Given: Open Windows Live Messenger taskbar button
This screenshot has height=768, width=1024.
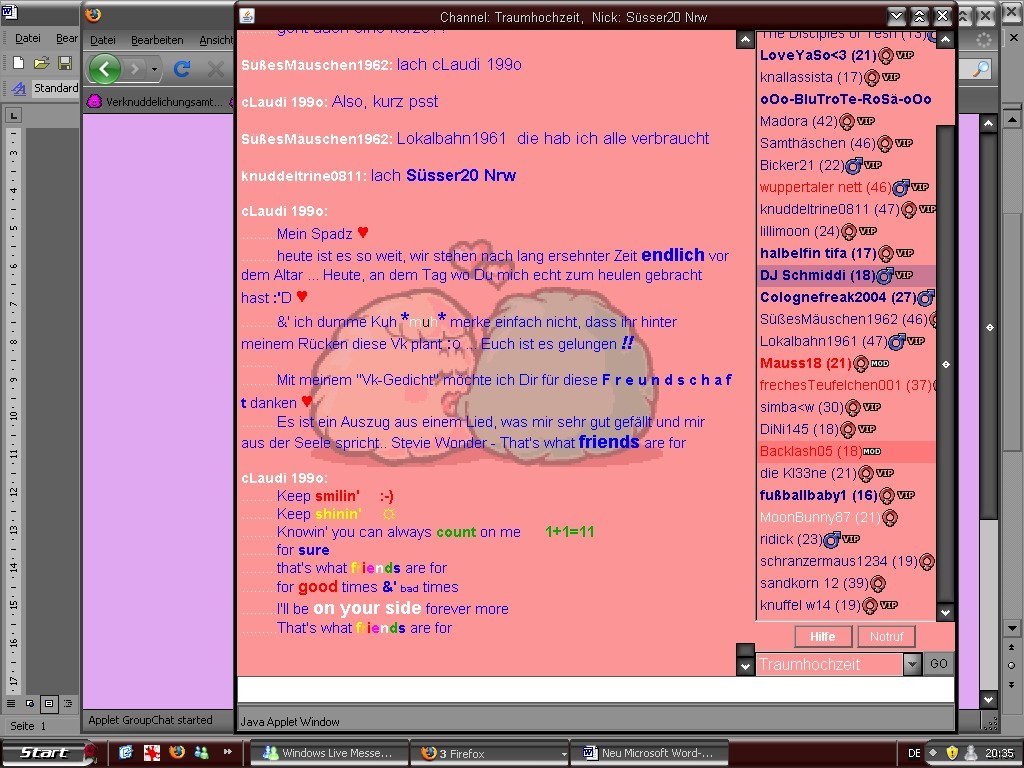Looking at the screenshot, I should [x=328, y=753].
